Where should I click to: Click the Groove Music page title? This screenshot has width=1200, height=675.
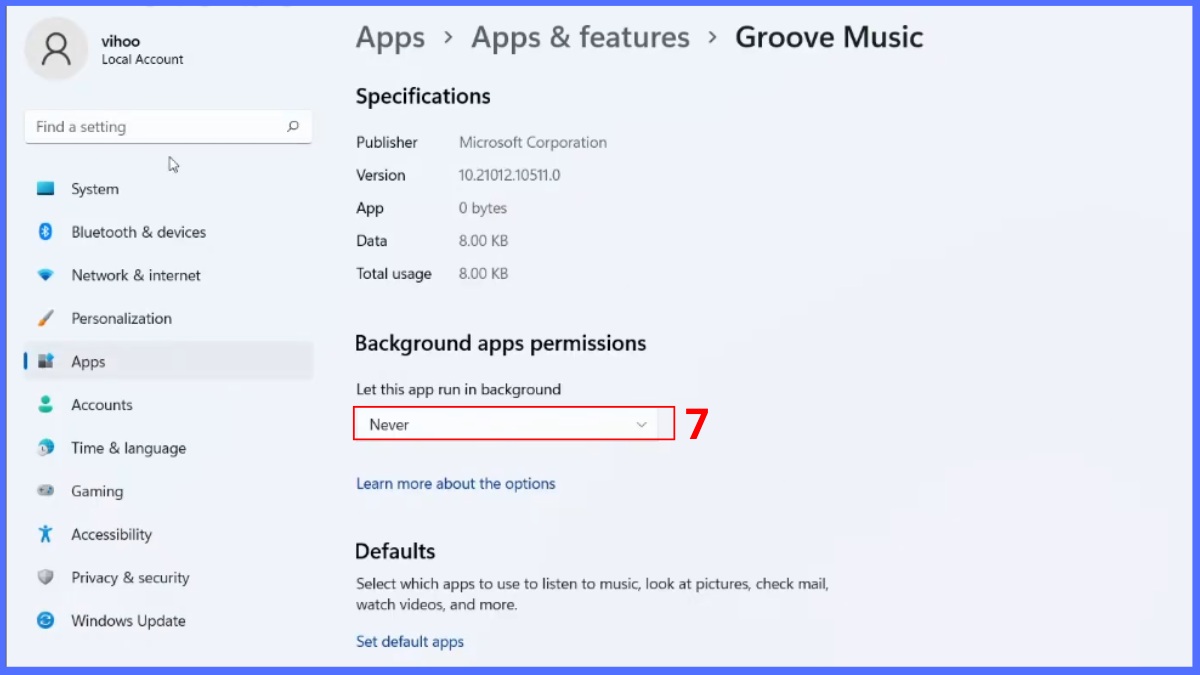click(829, 38)
